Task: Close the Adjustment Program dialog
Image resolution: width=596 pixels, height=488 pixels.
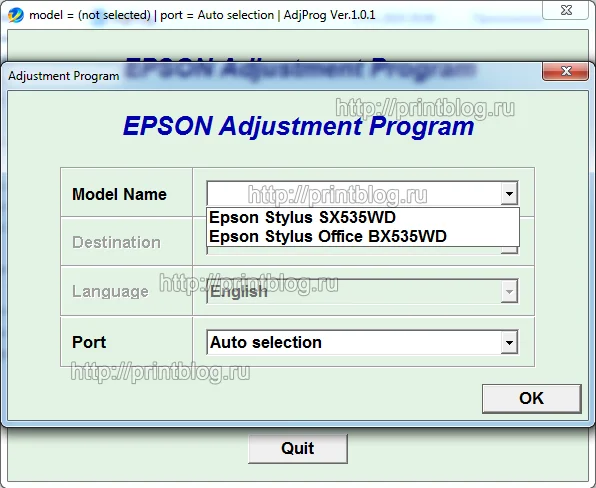Action: click(x=566, y=71)
